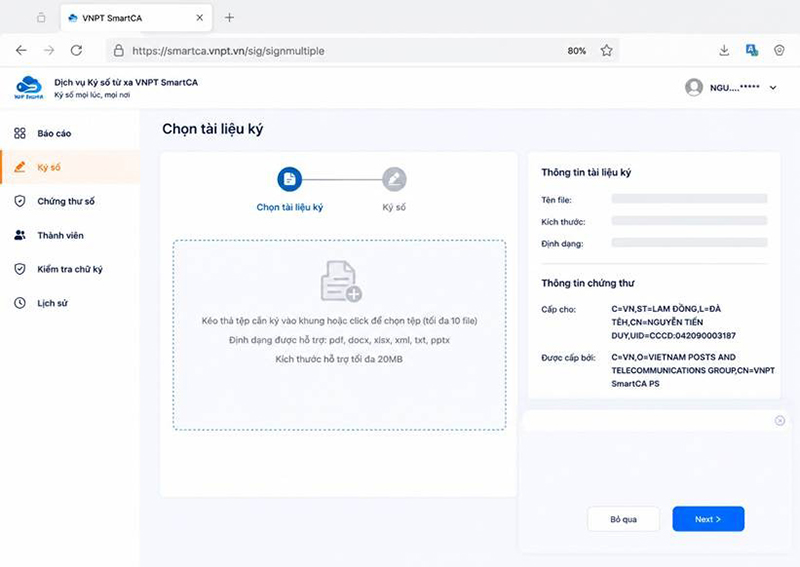This screenshot has width=800, height=567.
Task: Open Thành viên in the sidebar
Action: [70, 235]
